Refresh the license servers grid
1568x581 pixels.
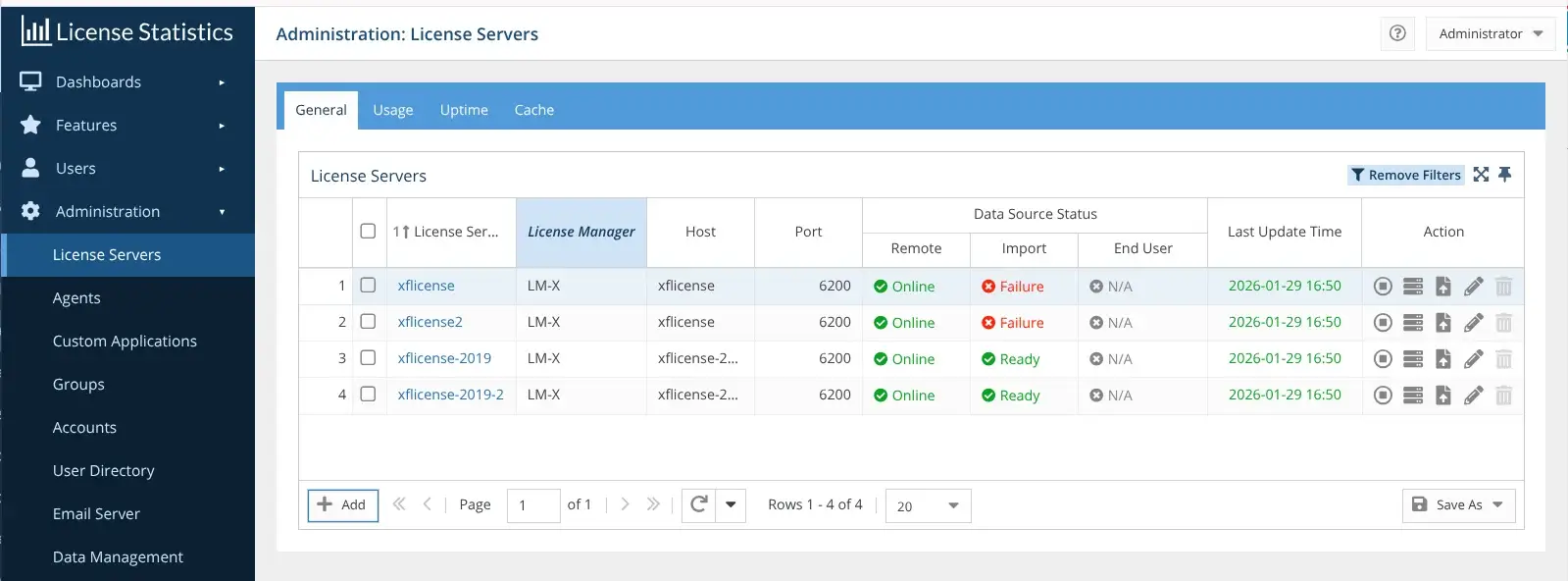[x=699, y=504]
